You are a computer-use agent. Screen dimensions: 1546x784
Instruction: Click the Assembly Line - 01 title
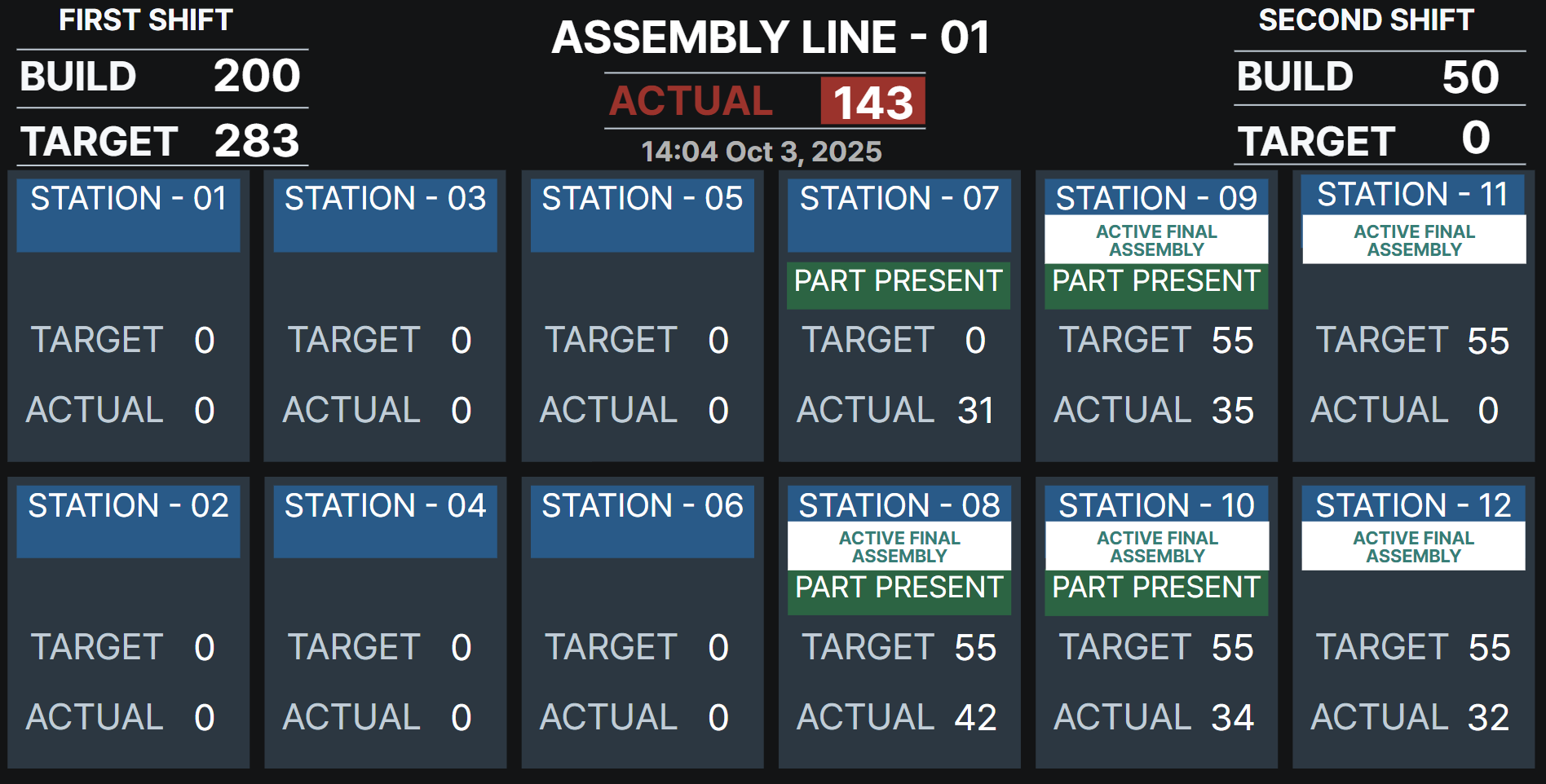(771, 37)
